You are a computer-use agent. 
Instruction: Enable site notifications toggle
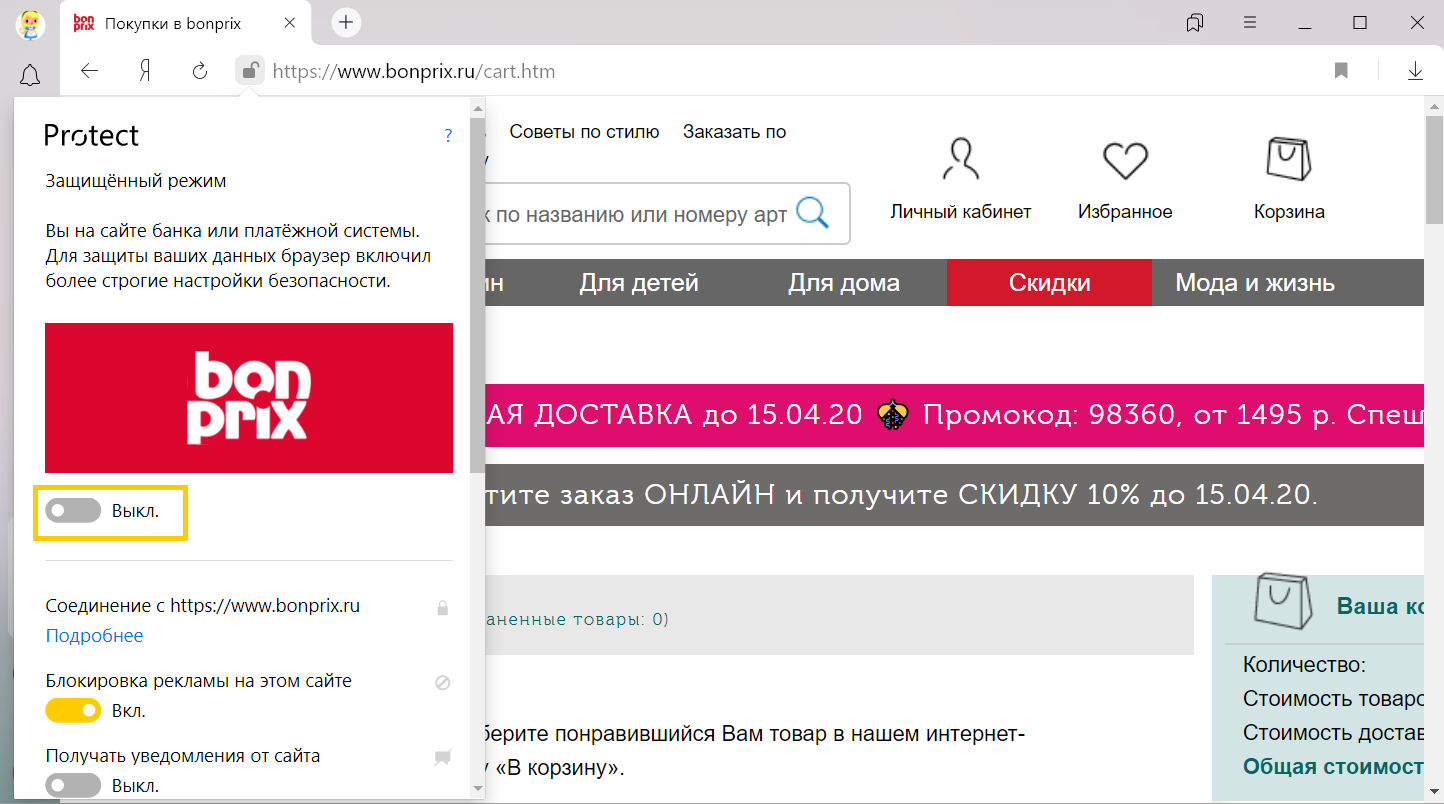click(73, 785)
